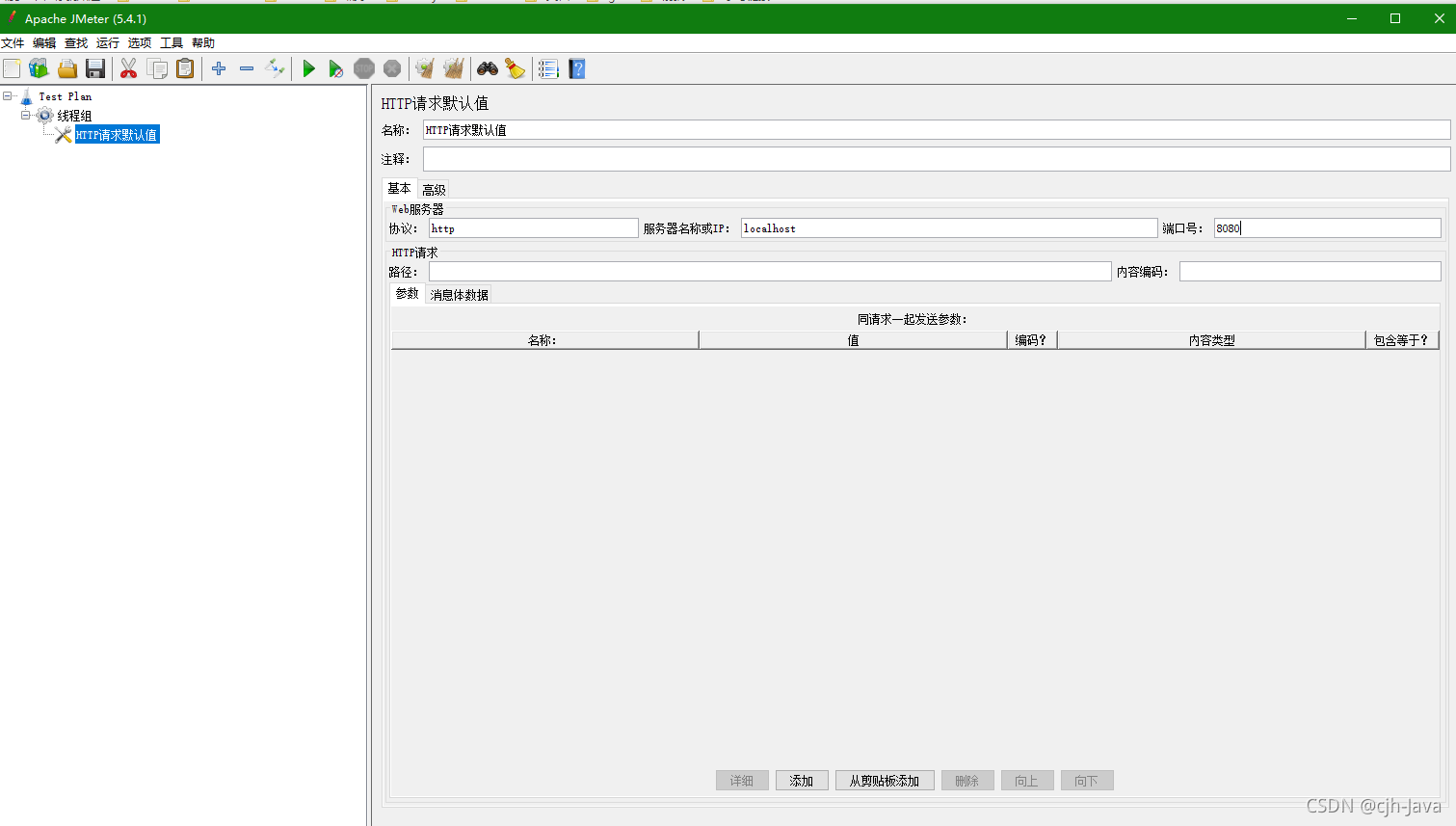This screenshot has height=826, width=1456.
Task: Click the 从剪贴板添加 button
Action: point(885,781)
